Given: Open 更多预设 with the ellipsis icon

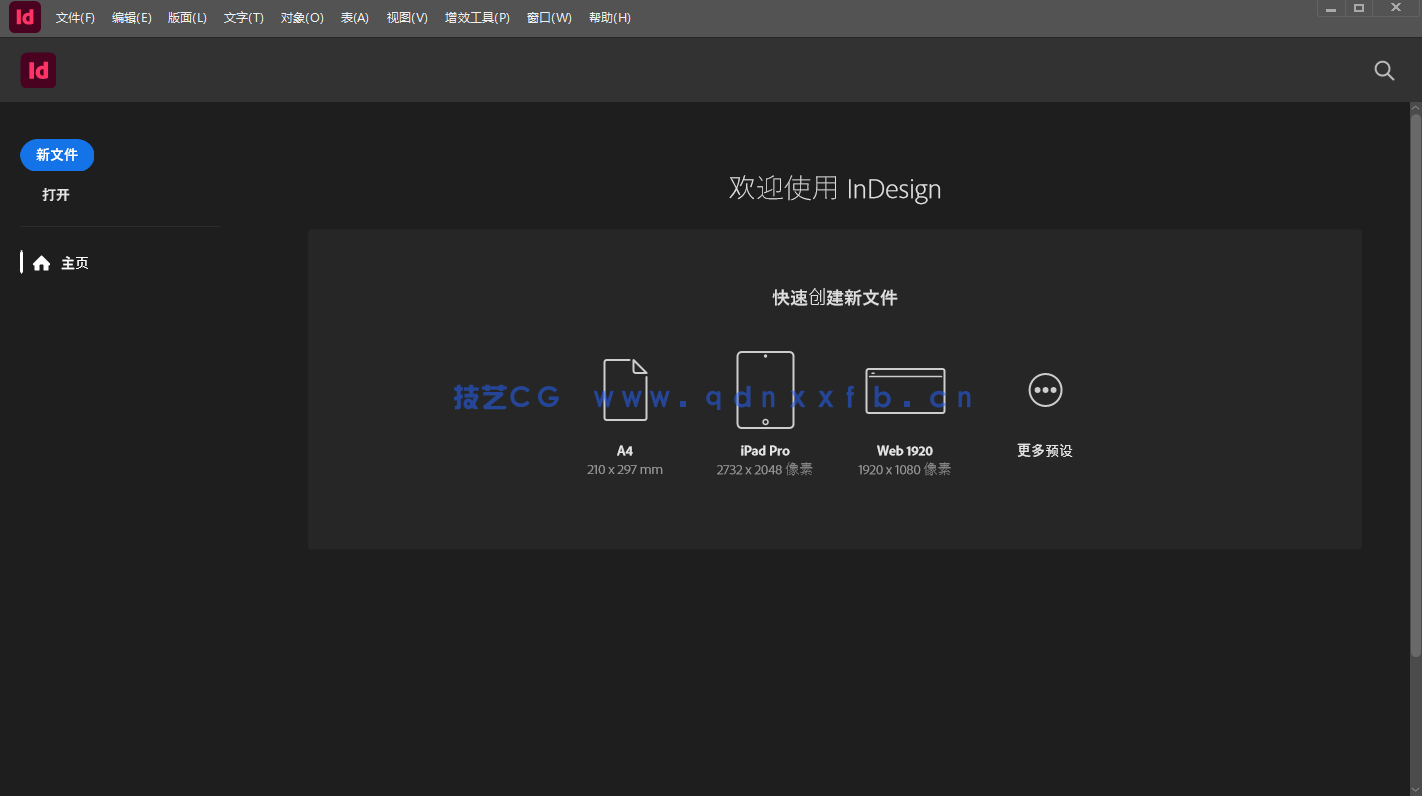Looking at the screenshot, I should pyautogui.click(x=1045, y=390).
